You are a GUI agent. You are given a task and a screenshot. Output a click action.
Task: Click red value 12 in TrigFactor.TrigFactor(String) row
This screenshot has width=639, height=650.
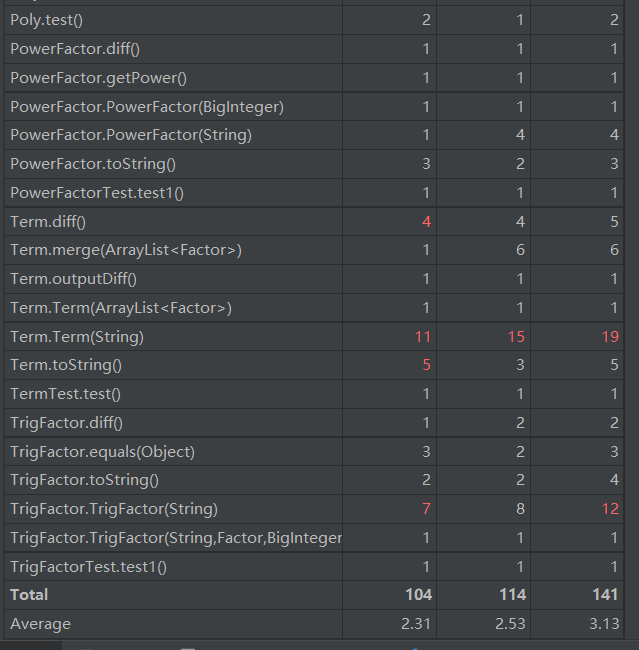[610, 509]
